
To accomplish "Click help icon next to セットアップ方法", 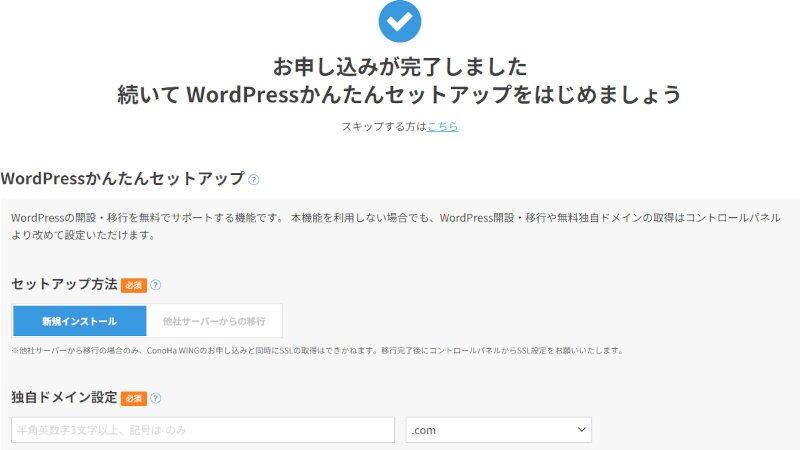I will tap(155, 285).
